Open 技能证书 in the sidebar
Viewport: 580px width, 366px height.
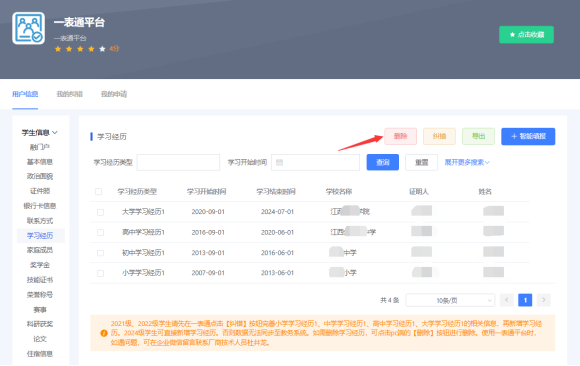click(x=40, y=280)
